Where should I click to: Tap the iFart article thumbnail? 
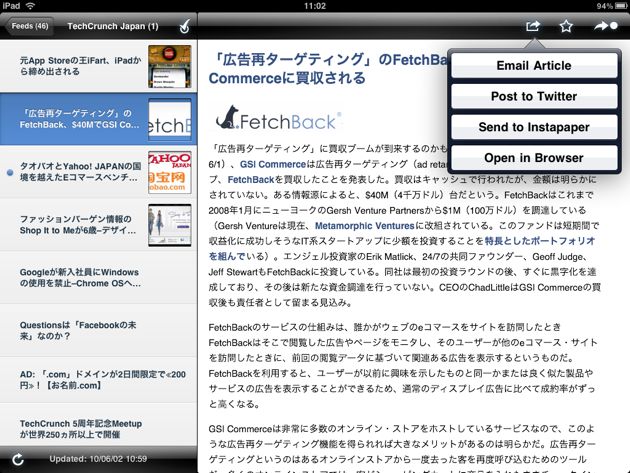point(170,66)
